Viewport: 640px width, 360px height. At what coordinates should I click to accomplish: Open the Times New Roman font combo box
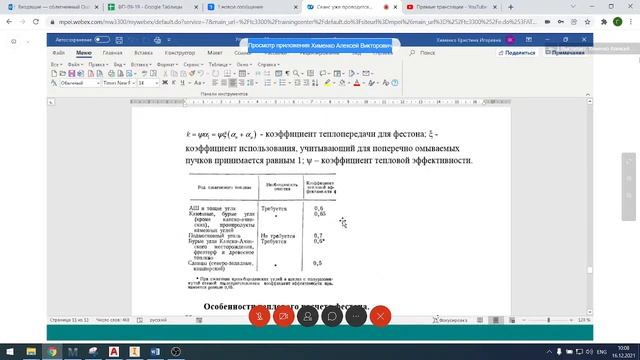(119, 83)
